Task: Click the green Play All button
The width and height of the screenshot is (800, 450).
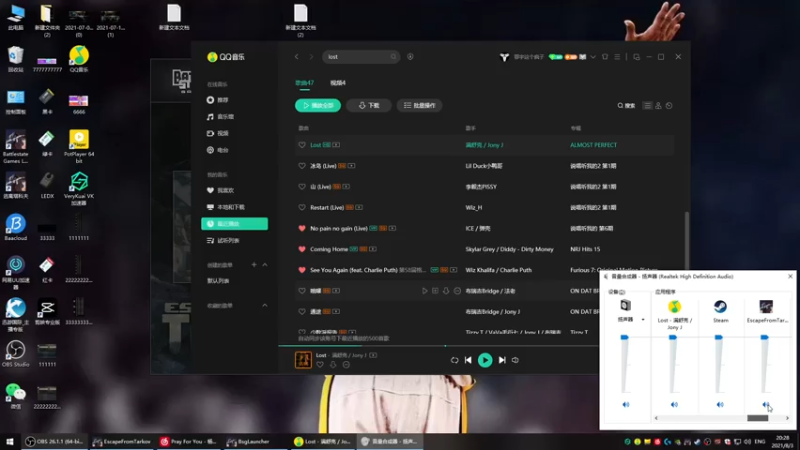Action: (318, 105)
